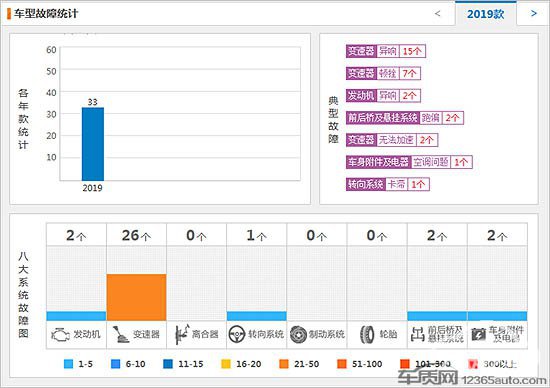Click the orange transmission bar in systems chart

pyautogui.click(x=136, y=297)
